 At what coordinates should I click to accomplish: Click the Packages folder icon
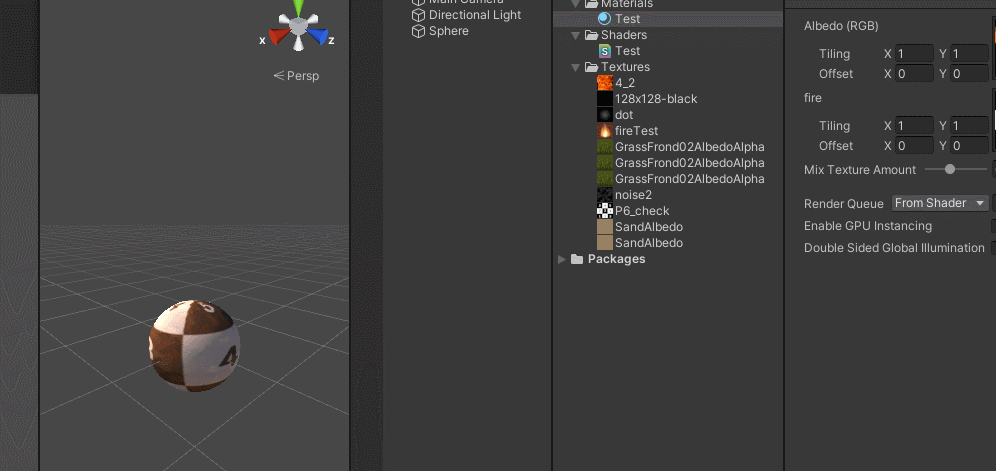pyautogui.click(x=577, y=259)
